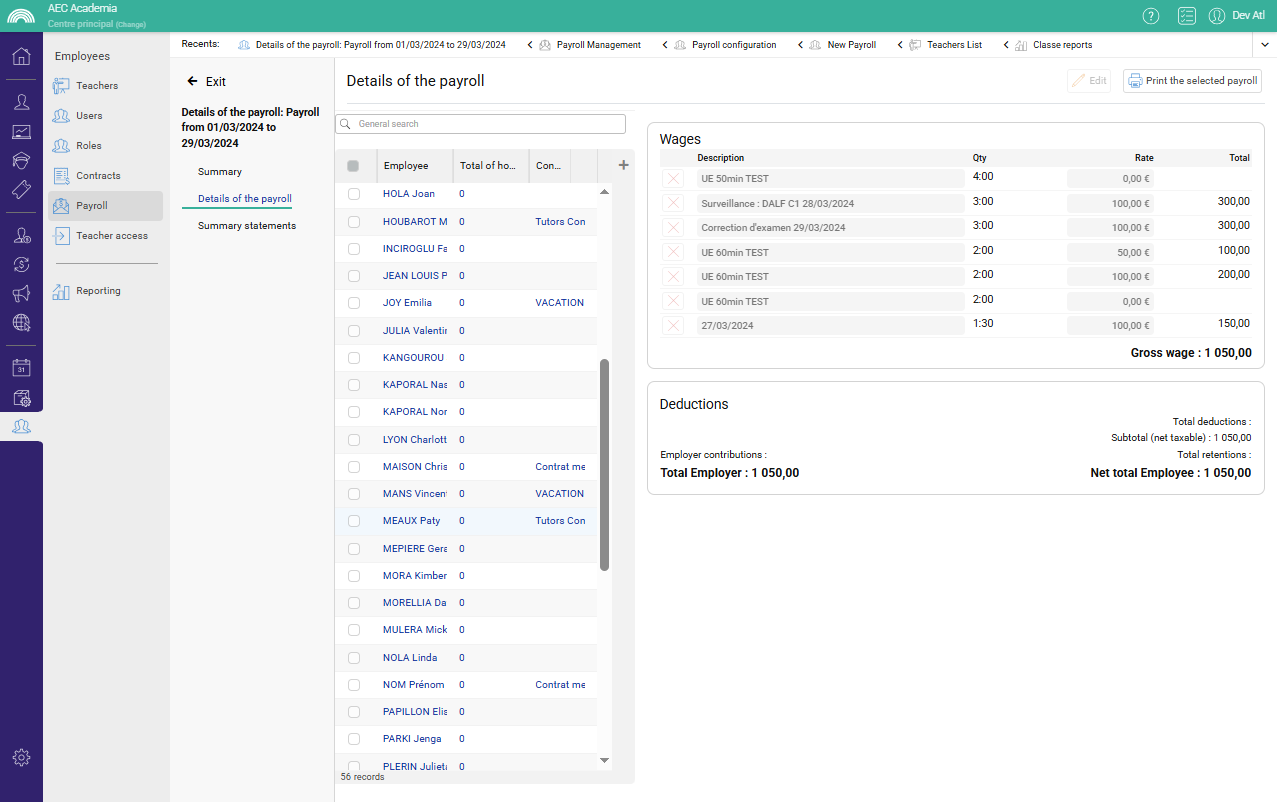Image resolution: width=1277 pixels, height=802 pixels.
Task: Toggle the select-all checkbox in table header
Action: 353,166
